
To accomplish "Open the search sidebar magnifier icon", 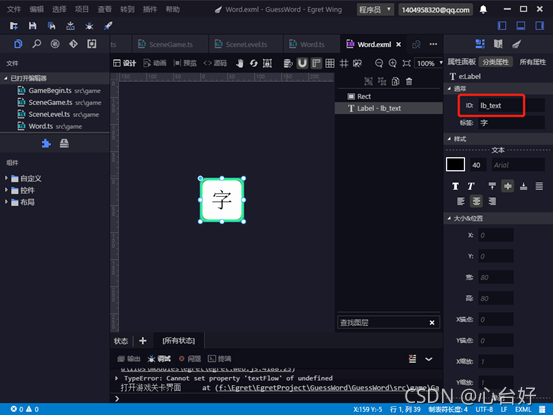I will tap(36, 44).
